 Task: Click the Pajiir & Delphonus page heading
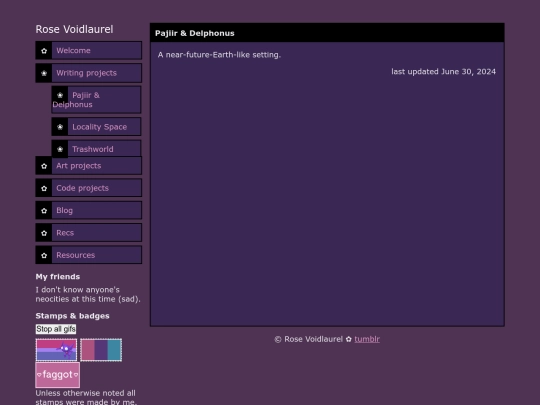(195, 33)
